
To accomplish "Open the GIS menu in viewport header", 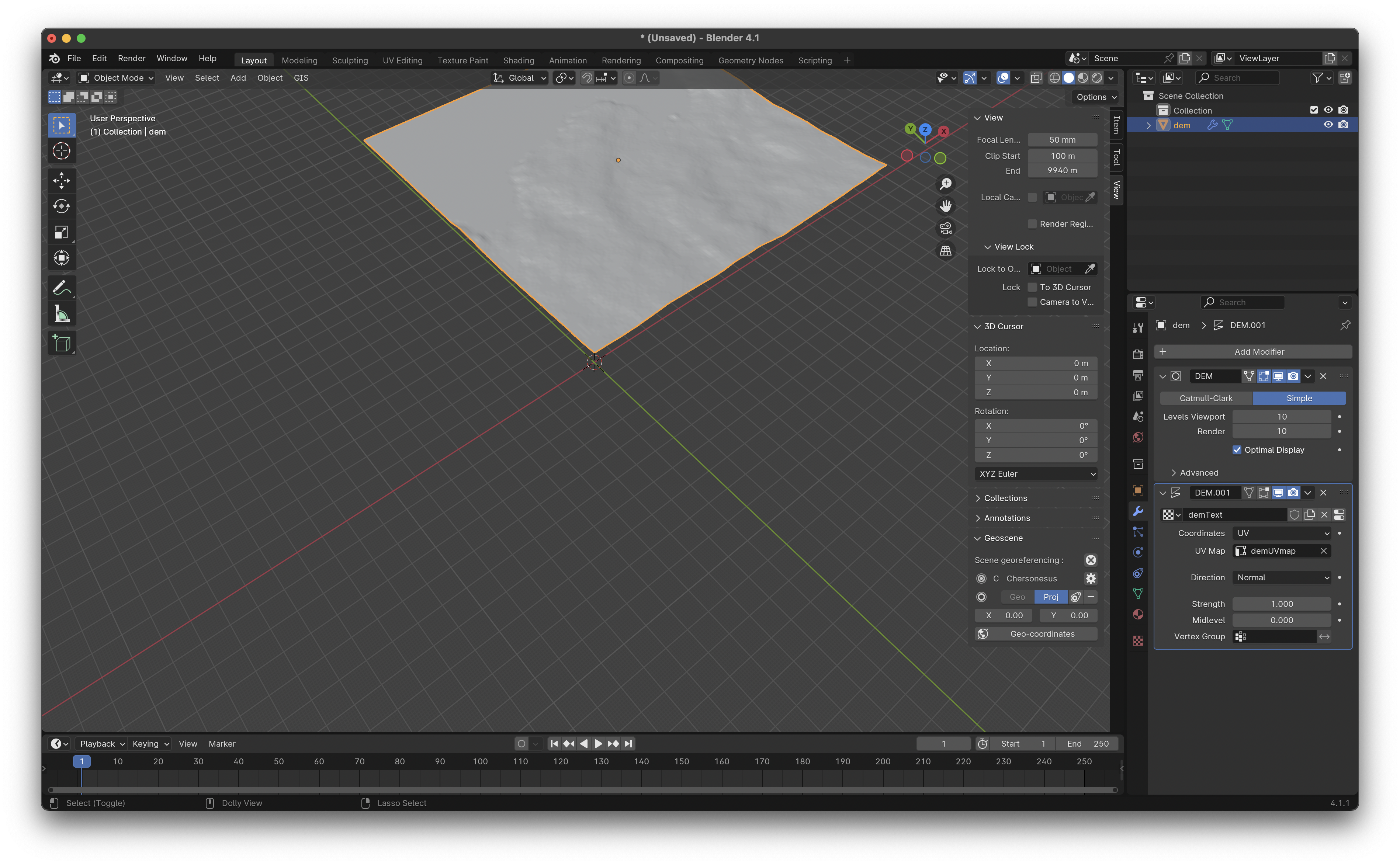I will 301,78.
